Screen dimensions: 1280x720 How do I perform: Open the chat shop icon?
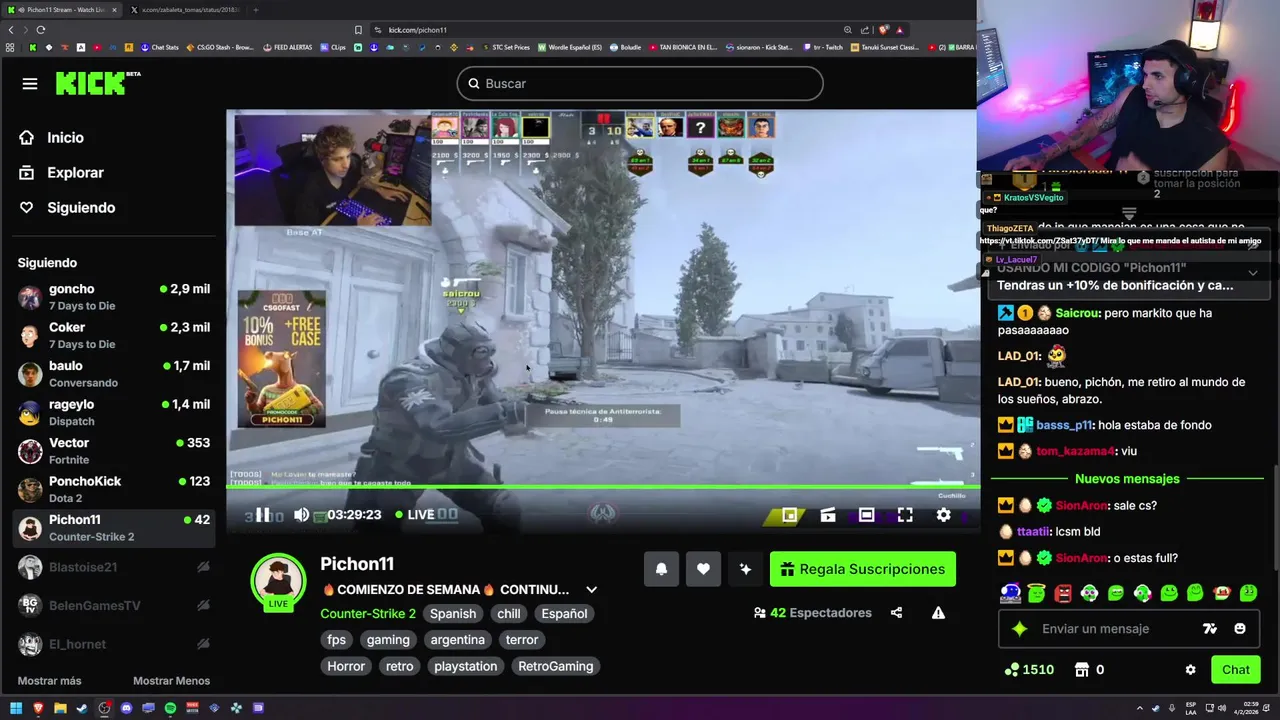click(x=1081, y=670)
